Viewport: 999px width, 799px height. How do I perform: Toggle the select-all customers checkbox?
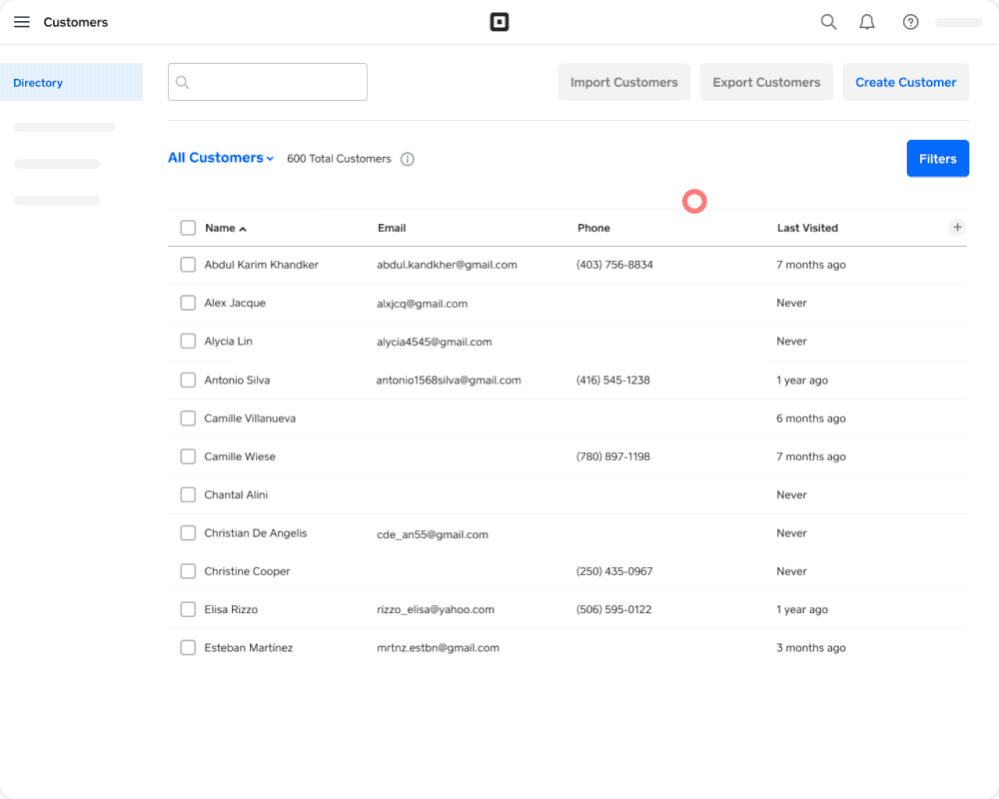(188, 228)
